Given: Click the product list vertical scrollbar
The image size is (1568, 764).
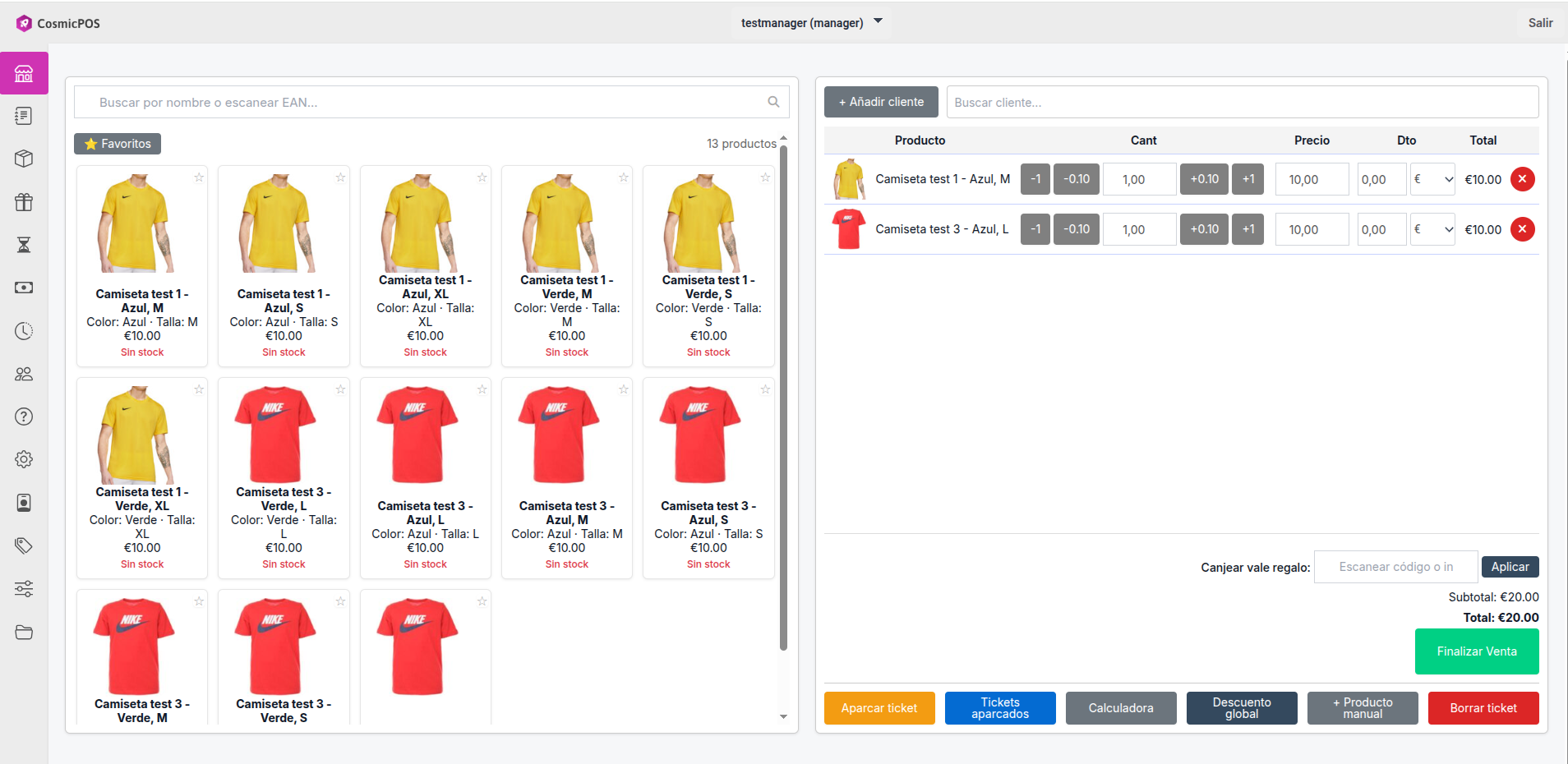Looking at the screenshot, I should point(783,394).
